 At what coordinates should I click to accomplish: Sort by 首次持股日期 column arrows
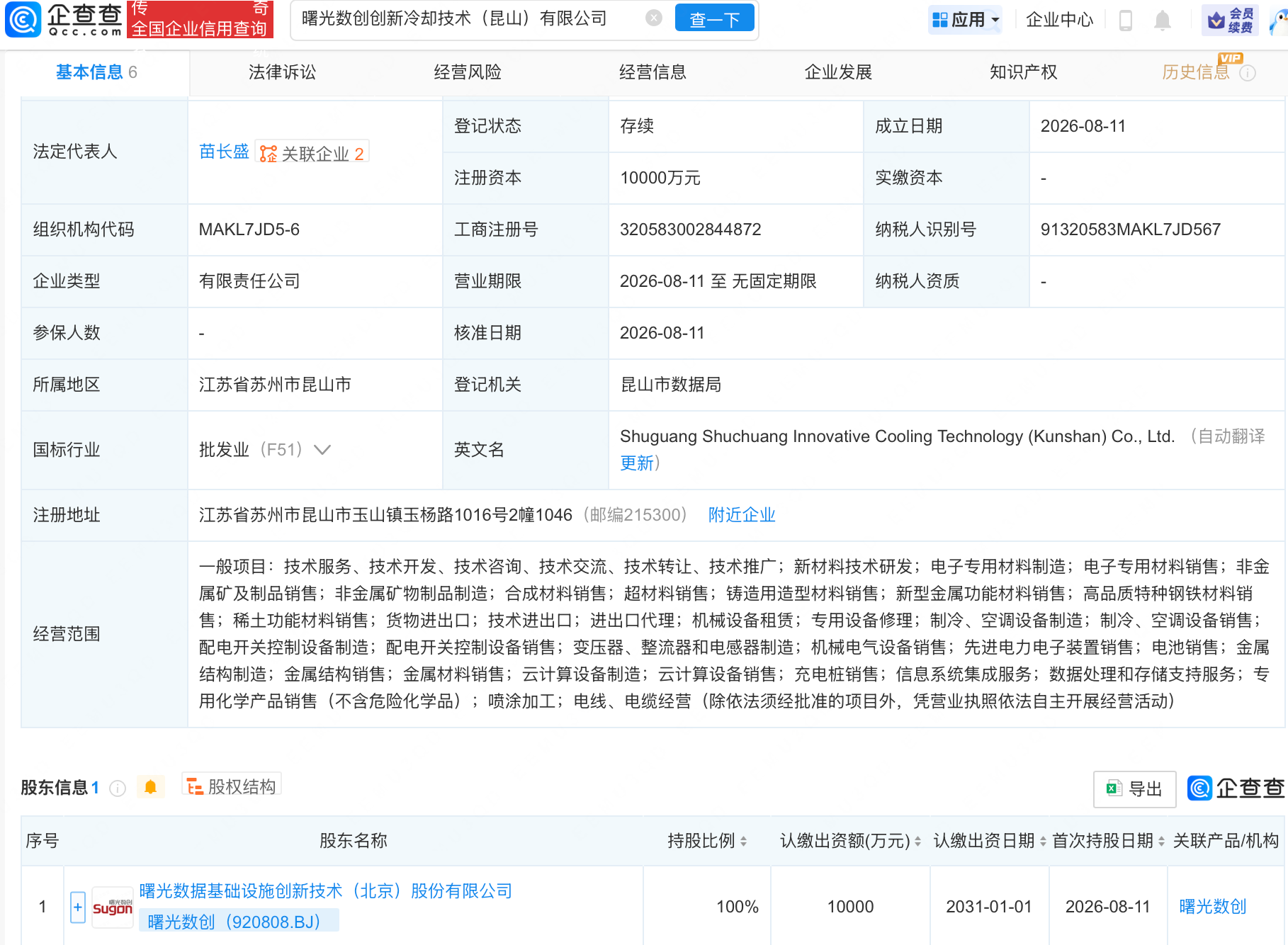pyautogui.click(x=1161, y=841)
